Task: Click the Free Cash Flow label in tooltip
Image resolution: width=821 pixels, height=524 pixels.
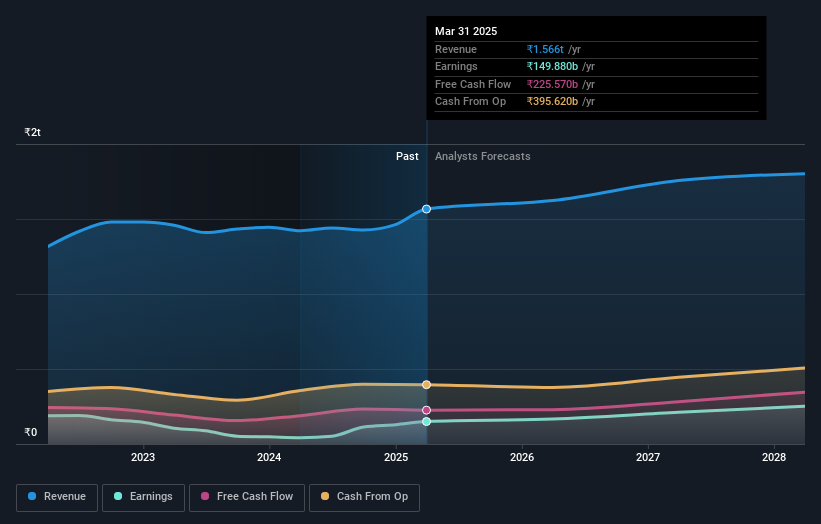Action: pyautogui.click(x=473, y=84)
